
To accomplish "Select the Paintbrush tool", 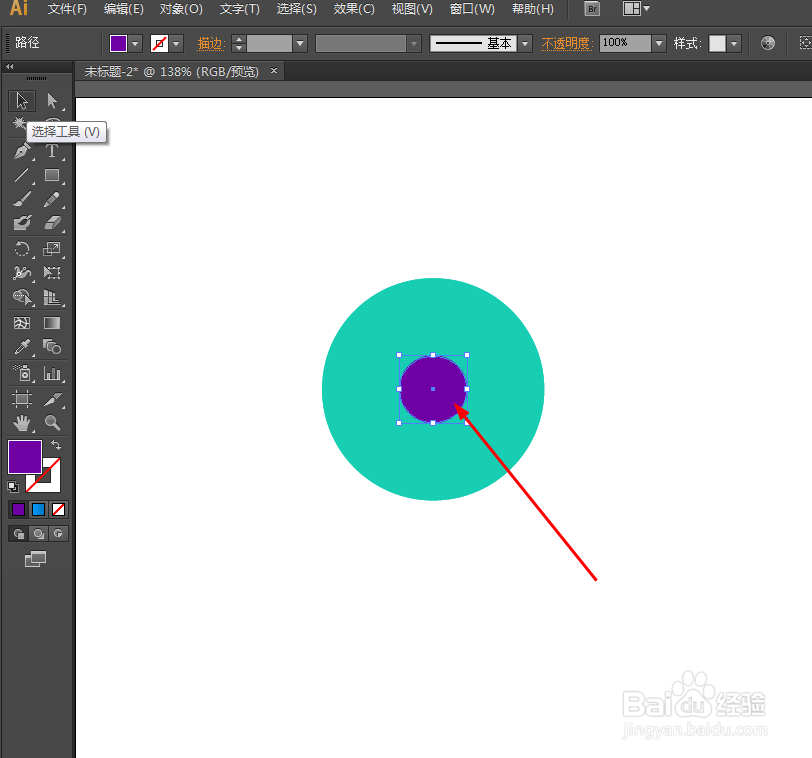I will [22, 199].
